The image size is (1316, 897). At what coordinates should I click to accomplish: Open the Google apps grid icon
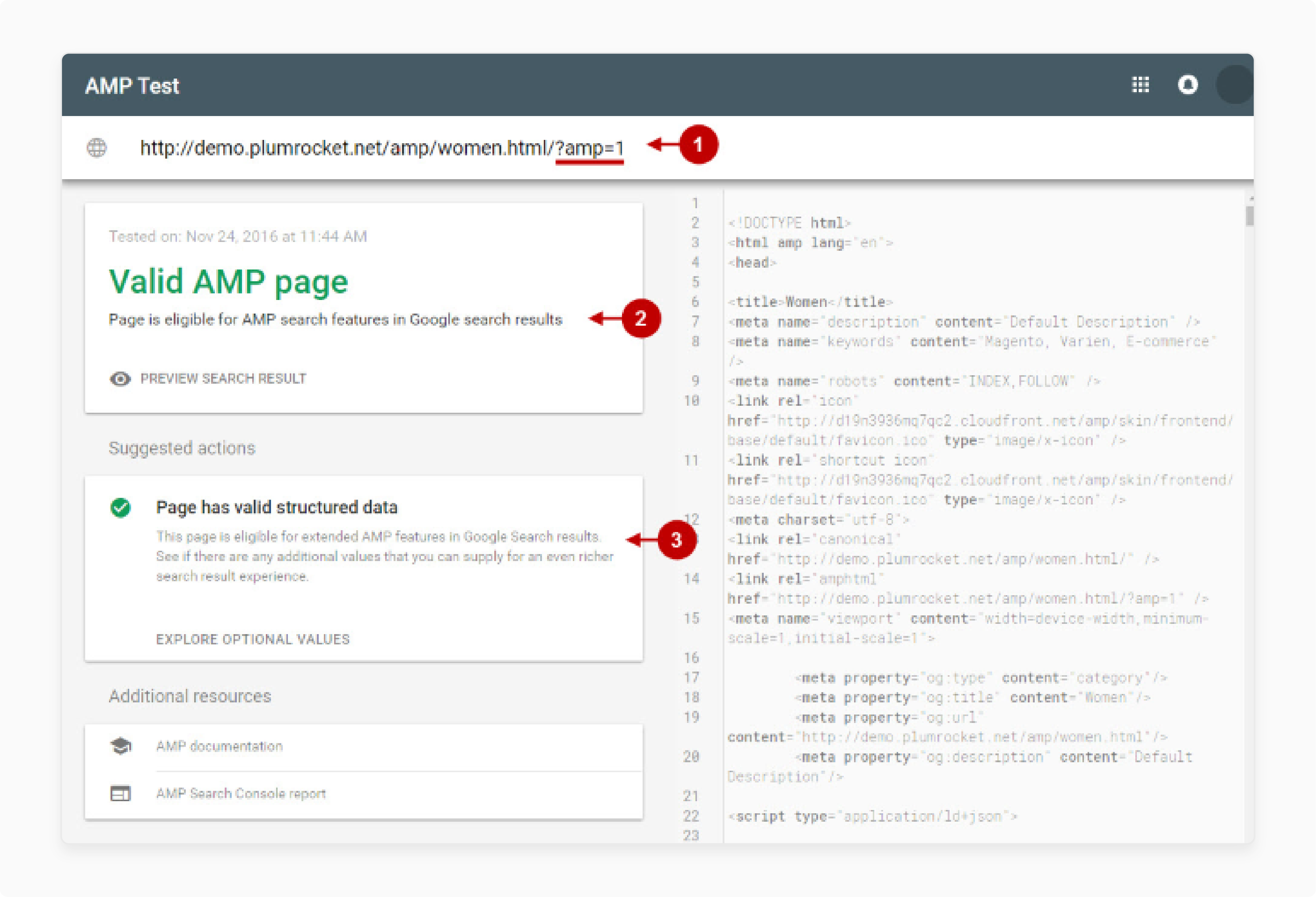1140,85
